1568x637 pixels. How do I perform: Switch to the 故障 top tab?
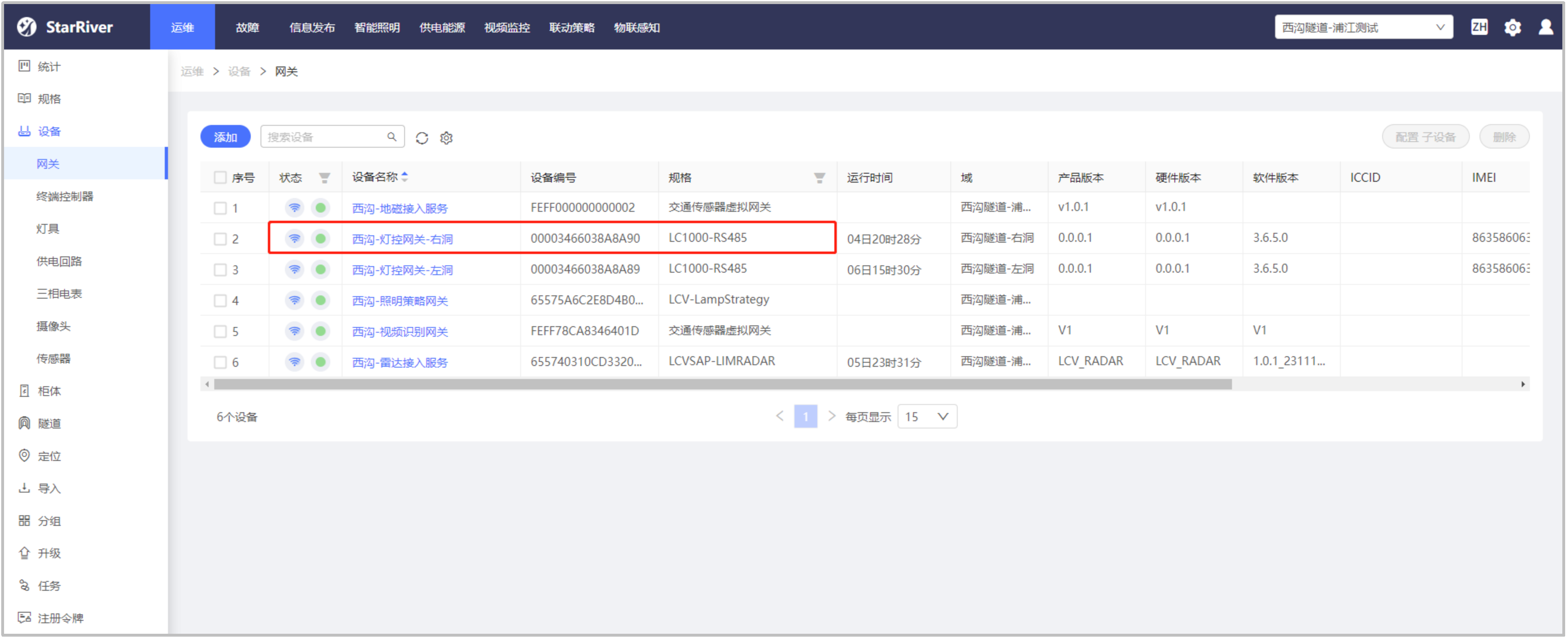[x=247, y=27]
